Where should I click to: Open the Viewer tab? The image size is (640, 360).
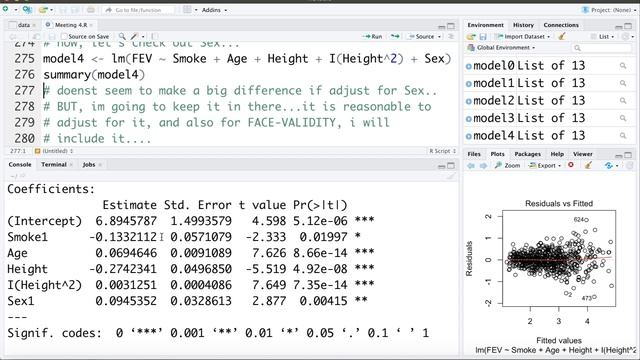582,154
